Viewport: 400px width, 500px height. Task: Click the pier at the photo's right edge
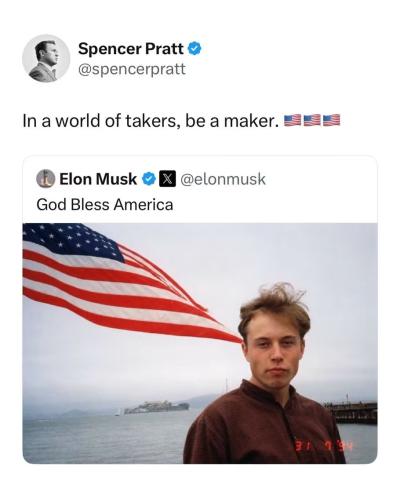[353, 413]
